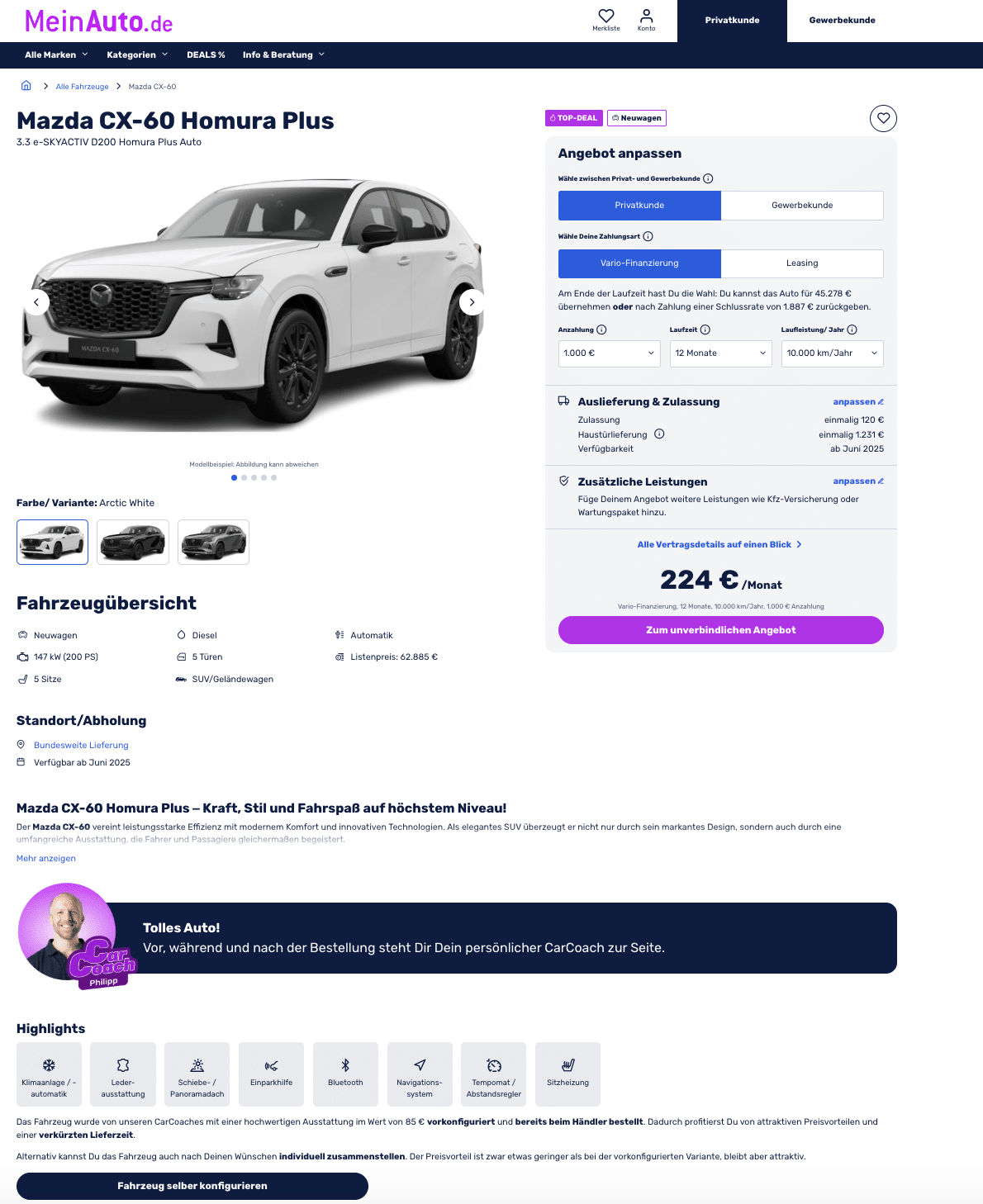Image resolution: width=983 pixels, height=1204 pixels.
Task: Click Zum unverbindlichen Angebot button
Action: tap(721, 630)
